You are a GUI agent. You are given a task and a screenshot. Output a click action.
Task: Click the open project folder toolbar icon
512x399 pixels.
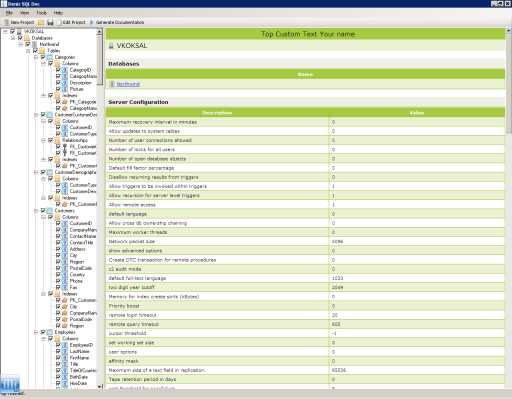click(41, 22)
